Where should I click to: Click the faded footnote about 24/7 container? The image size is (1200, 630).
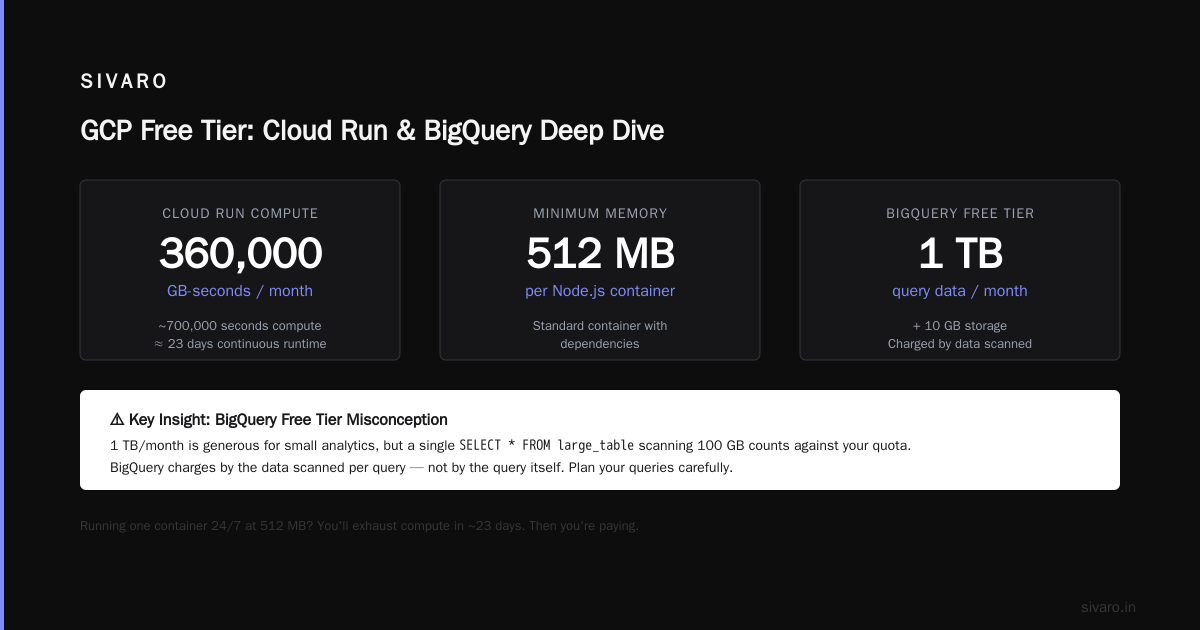[359, 526]
